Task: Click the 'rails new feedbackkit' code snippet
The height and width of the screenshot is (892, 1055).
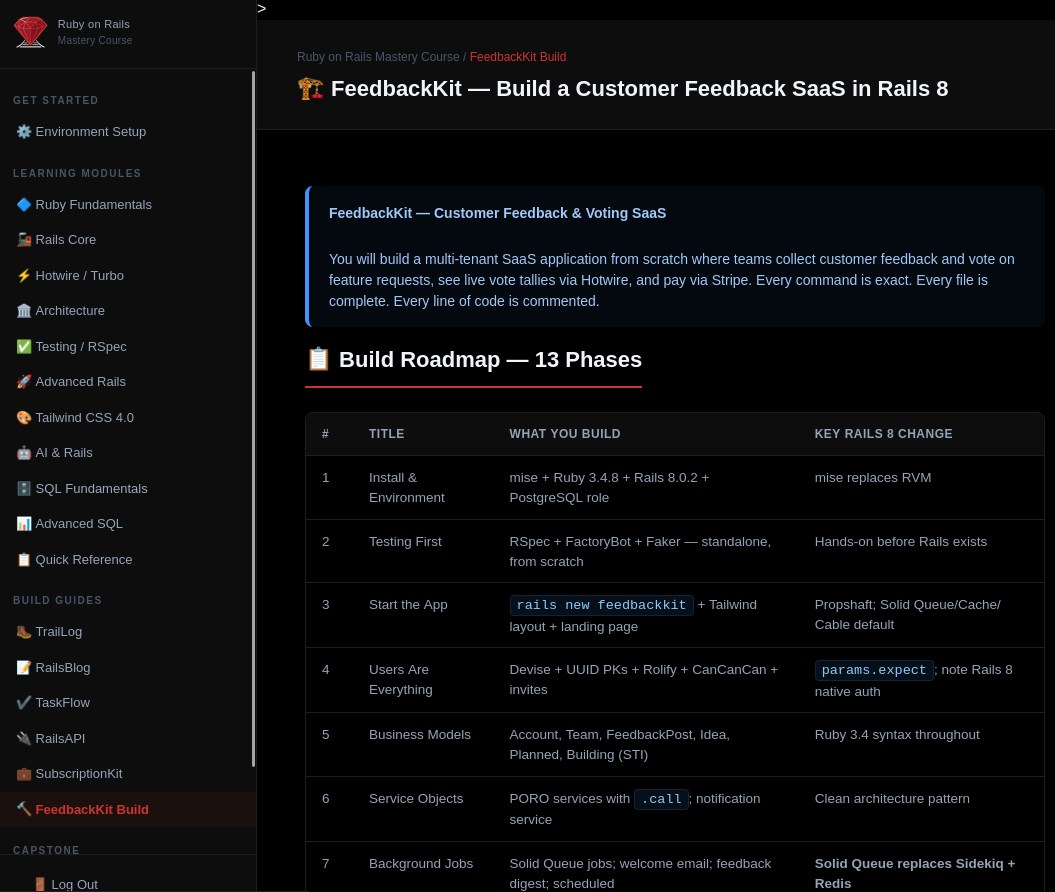Action: [602, 605]
